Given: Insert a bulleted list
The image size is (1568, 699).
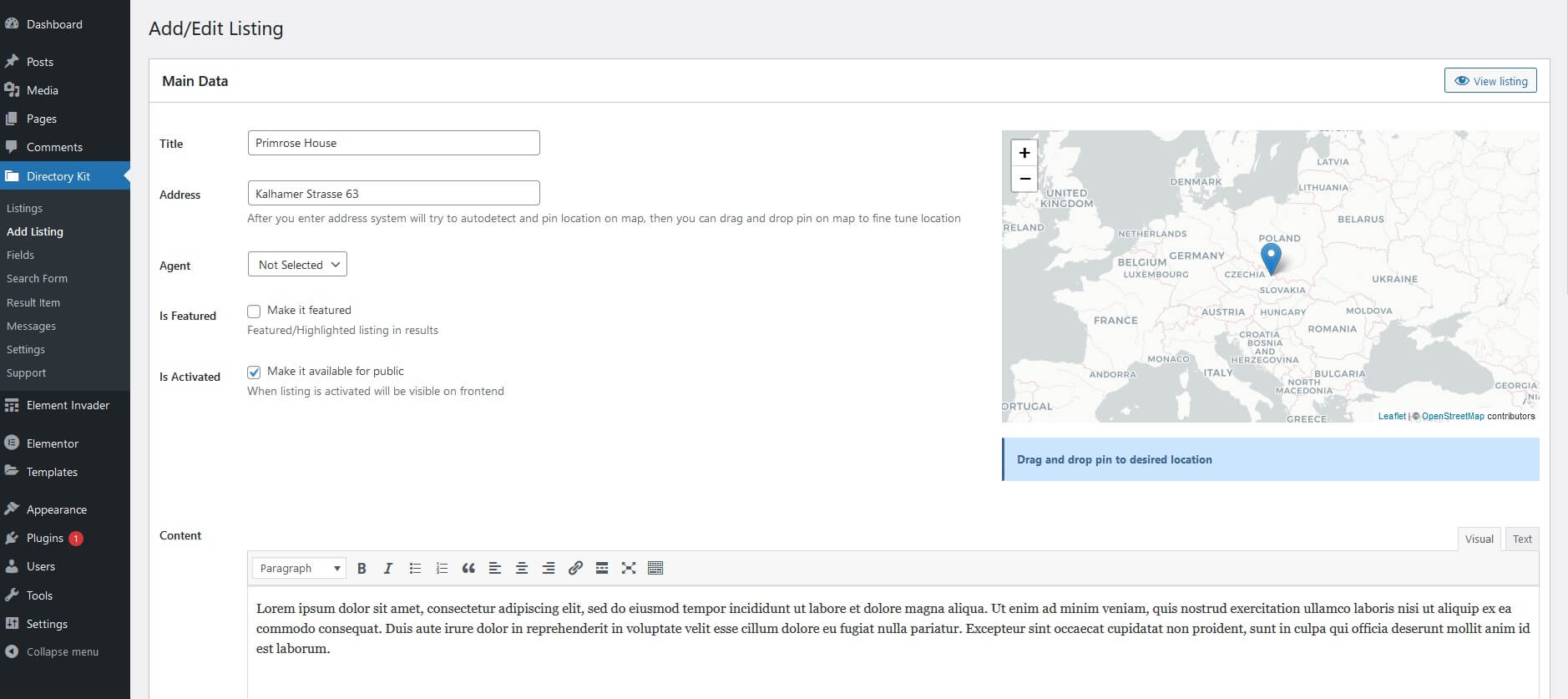Looking at the screenshot, I should click(x=415, y=568).
